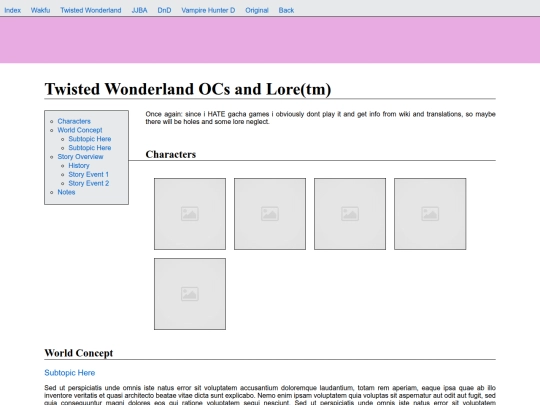Viewport: 540px width, 405px height.
Task: Click first Subtopic Here in contents
Action: tap(90, 139)
